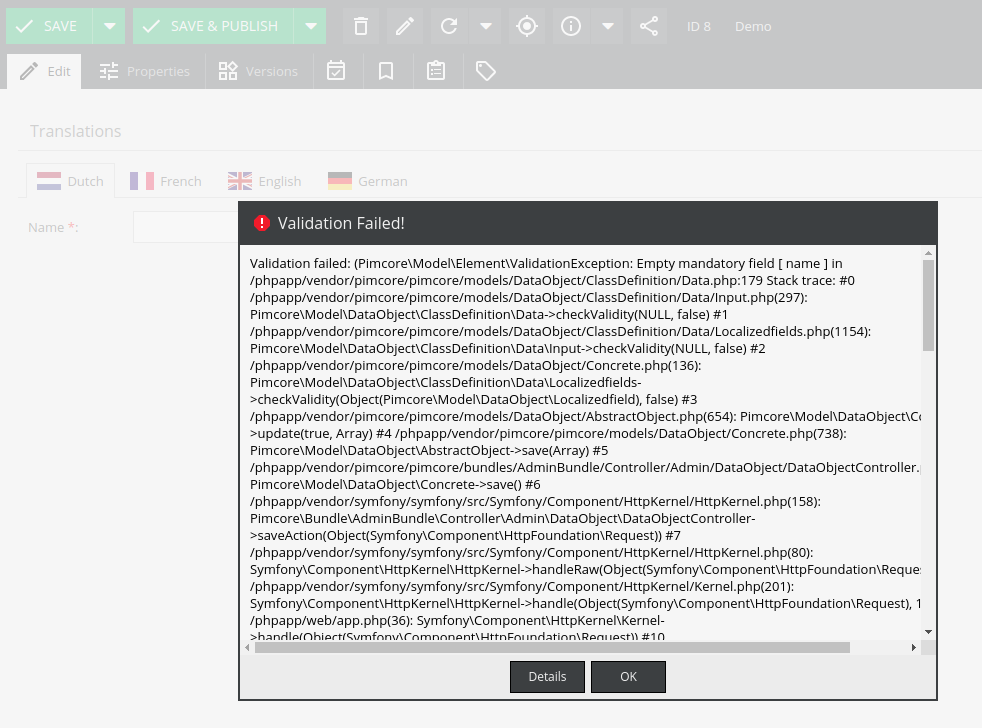The image size is (982, 728).
Task: Open the Save dropdown arrow
Action: point(110,26)
